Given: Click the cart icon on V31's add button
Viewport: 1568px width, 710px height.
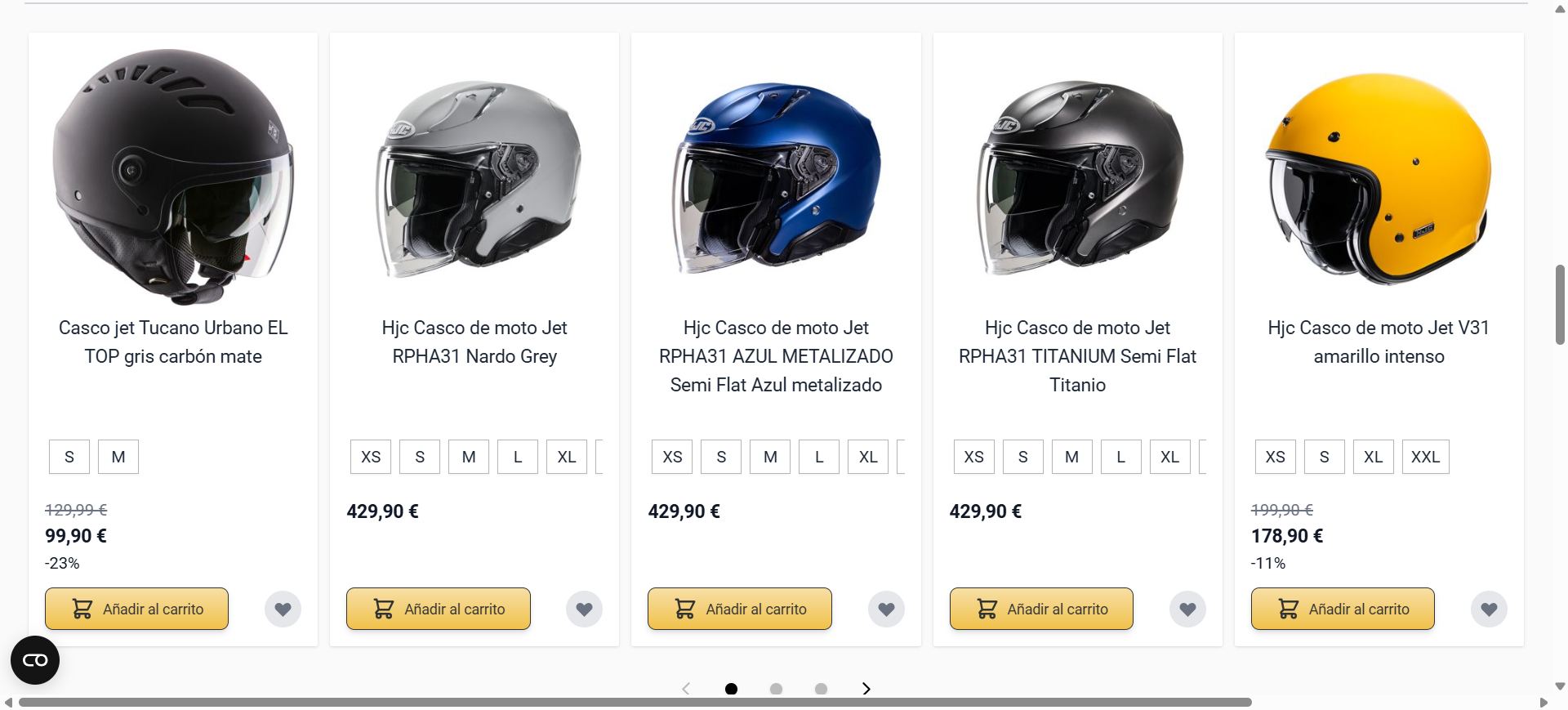Looking at the screenshot, I should pyautogui.click(x=1287, y=608).
